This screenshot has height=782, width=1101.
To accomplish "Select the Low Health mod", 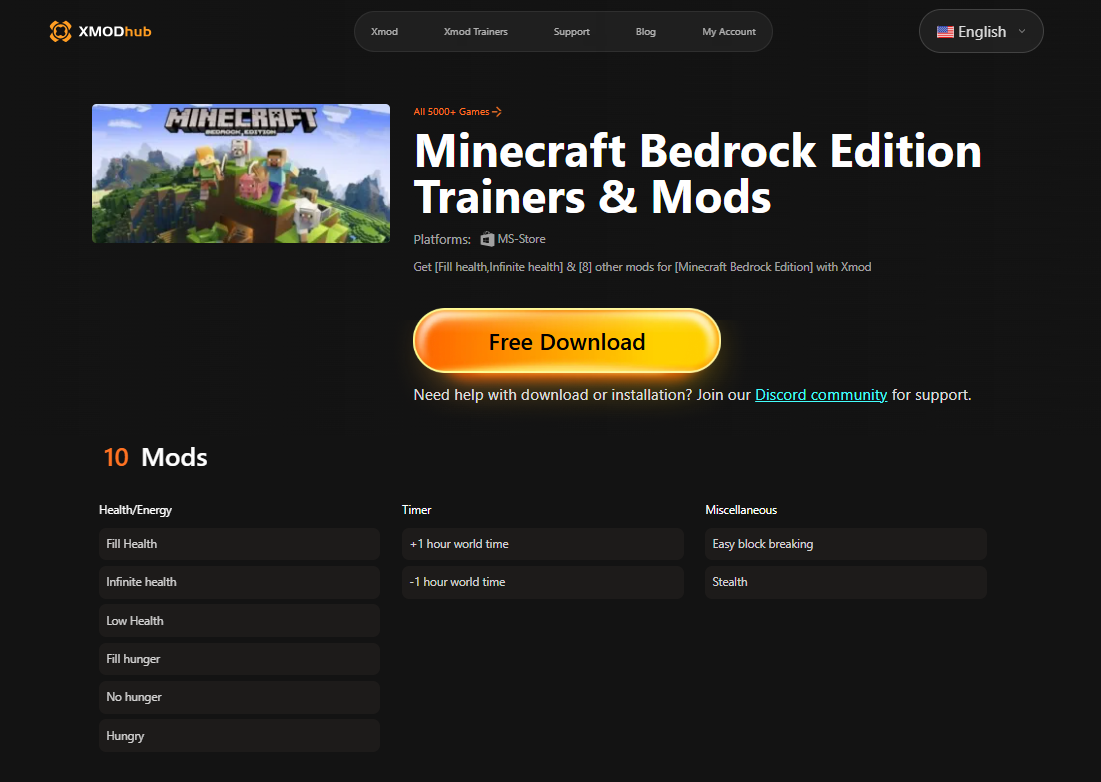I will [239, 621].
